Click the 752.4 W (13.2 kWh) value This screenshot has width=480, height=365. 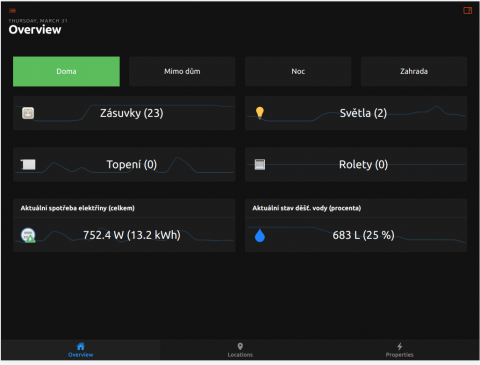click(132, 235)
